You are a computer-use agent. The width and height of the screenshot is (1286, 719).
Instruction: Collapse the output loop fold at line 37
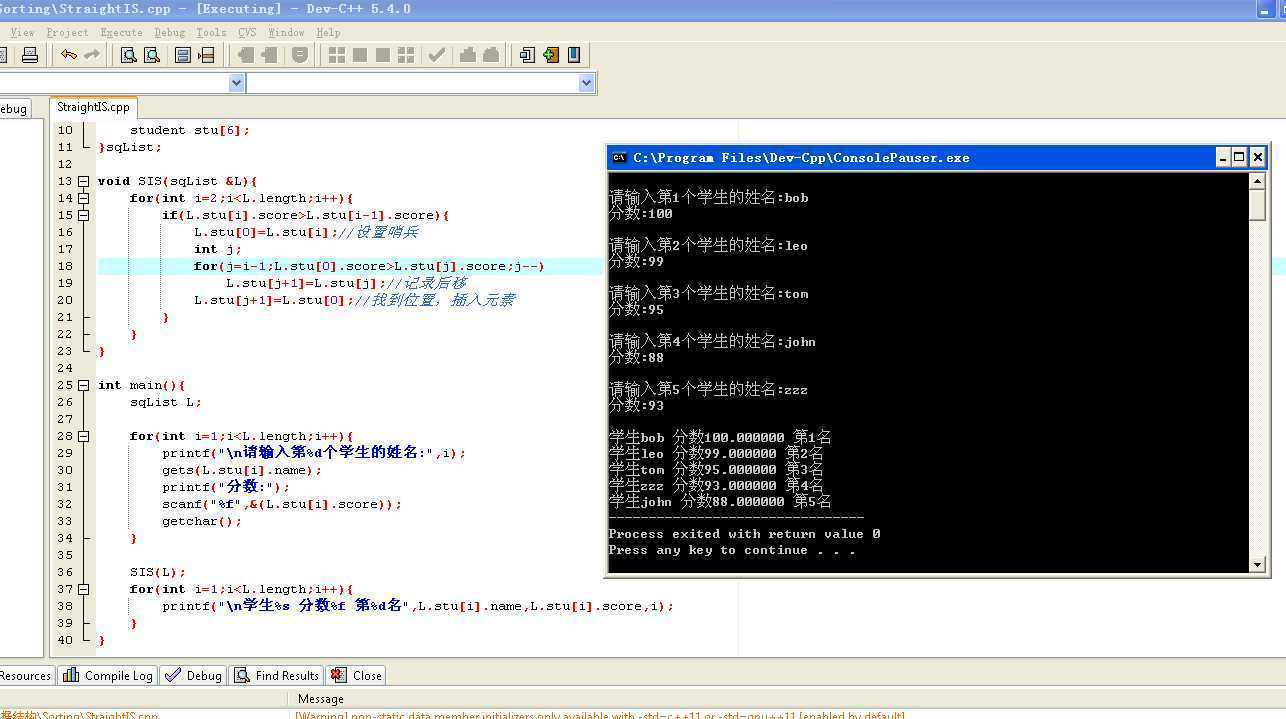(x=84, y=589)
